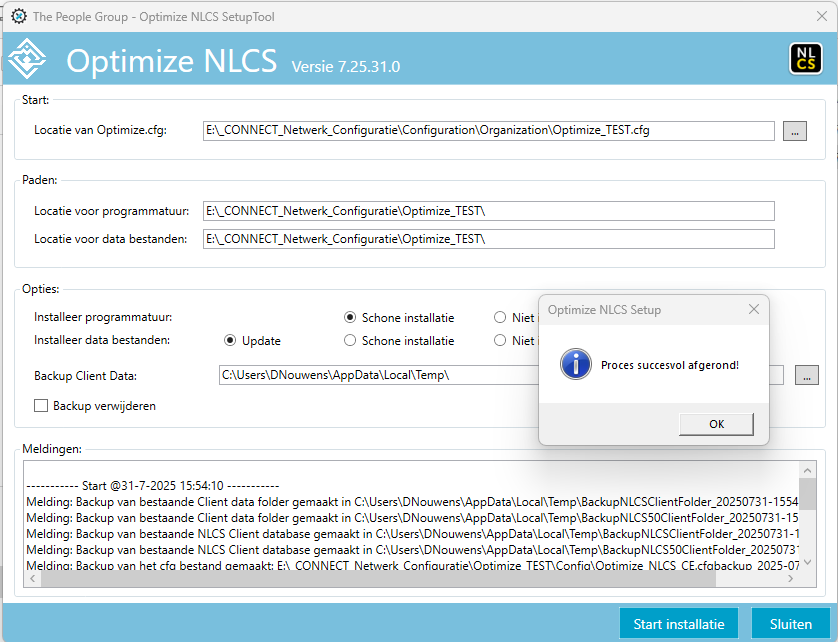Click the gear icon in title bar
The height and width of the screenshot is (642, 838).
(19, 16)
